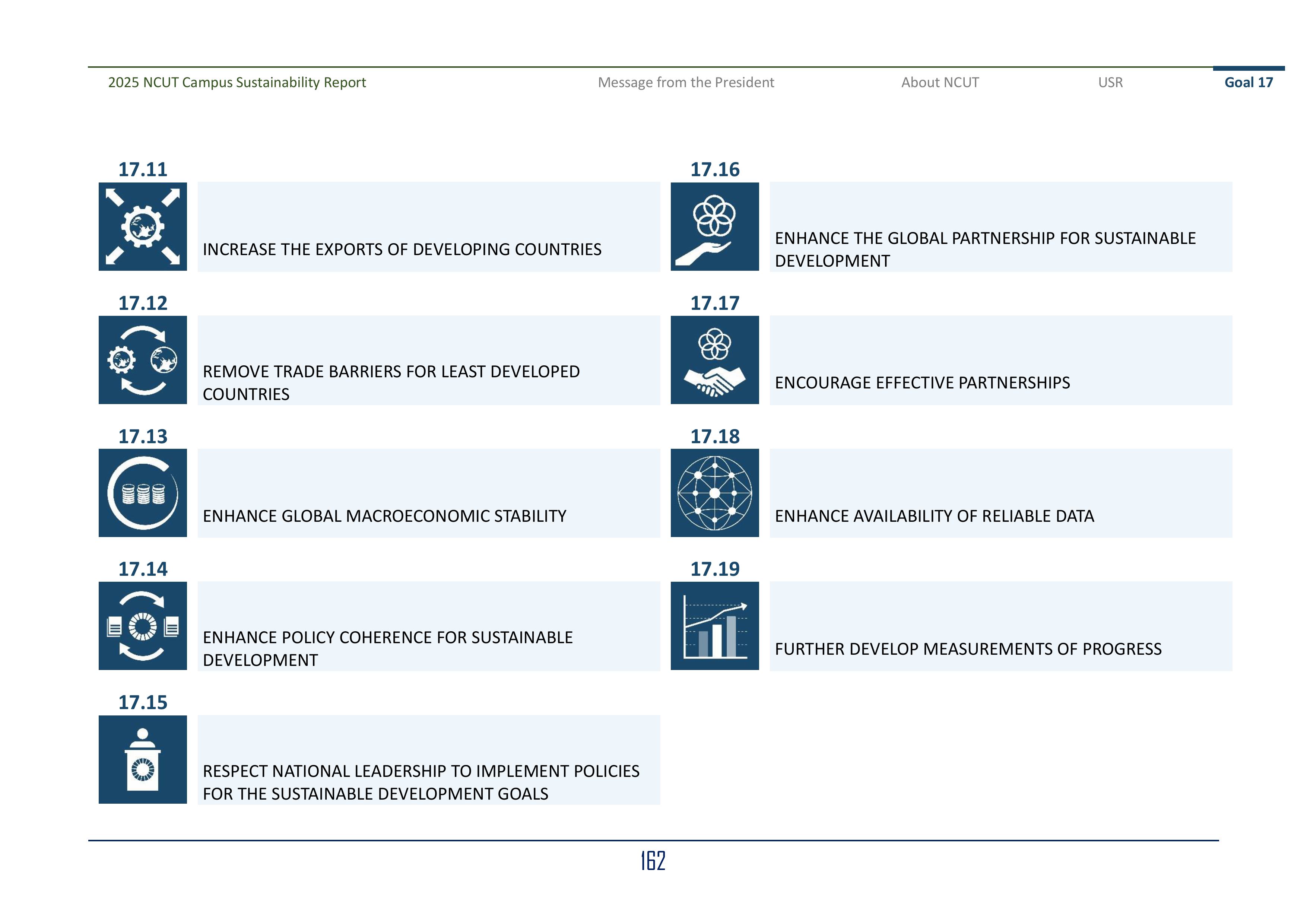Click the 17.19 target number heading
The height and width of the screenshot is (924, 1307).
(716, 569)
